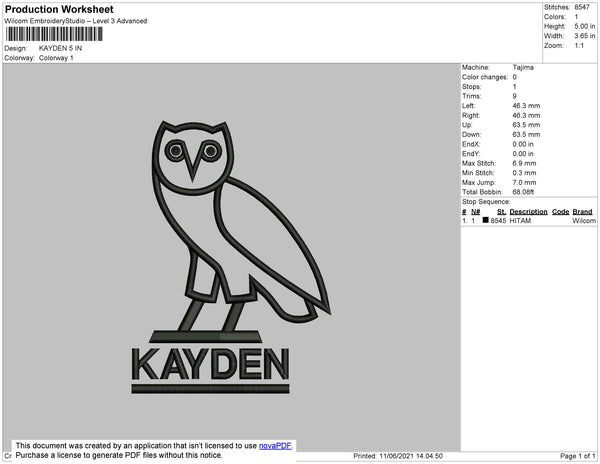Click the Page 1 of 1 footer

tap(578, 456)
